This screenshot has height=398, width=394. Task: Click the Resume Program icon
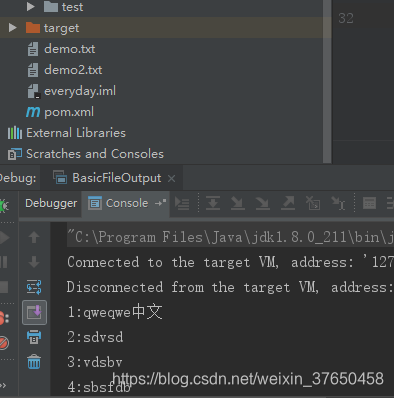[x=4, y=238]
